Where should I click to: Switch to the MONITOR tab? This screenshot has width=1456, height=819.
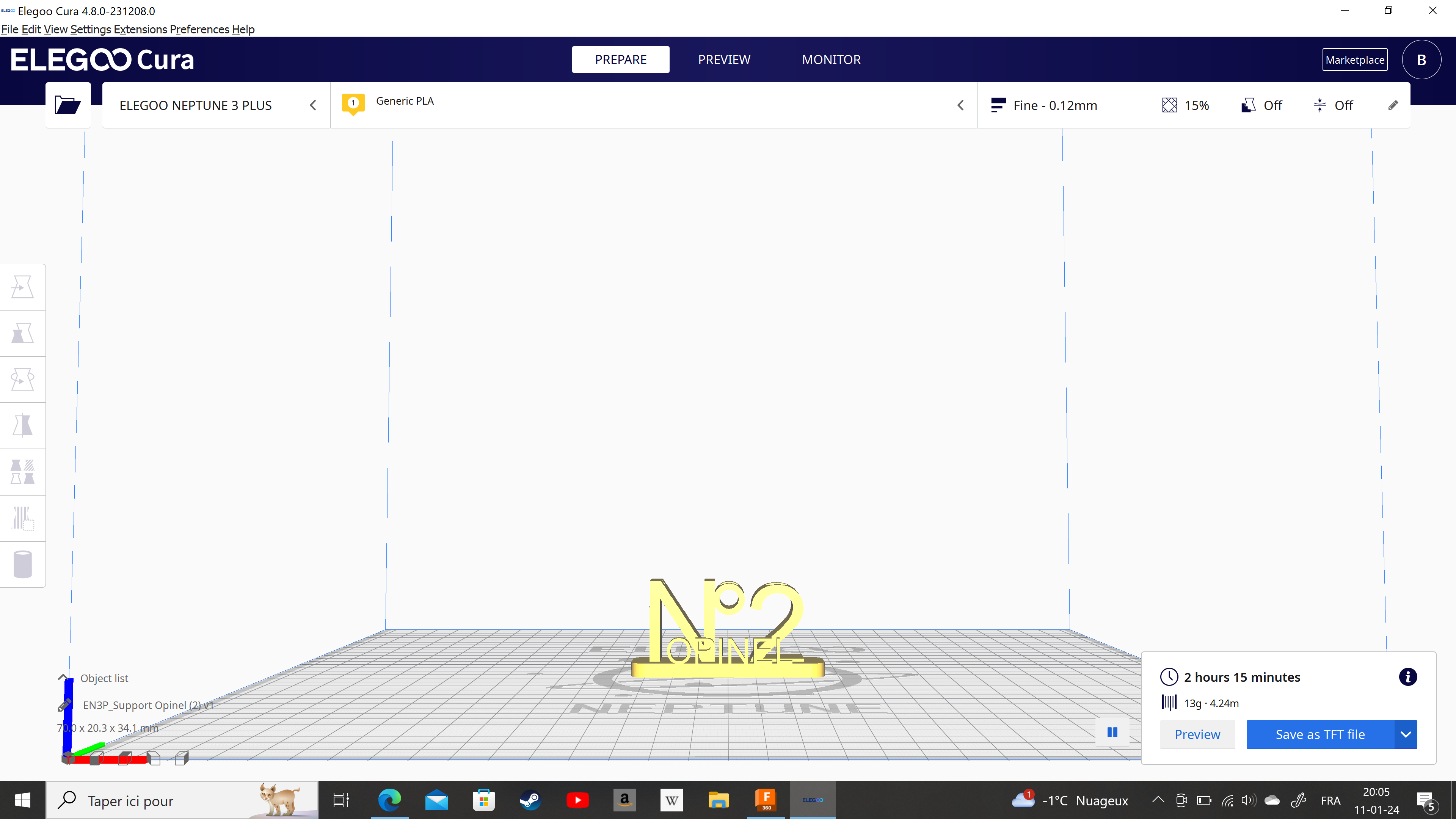pyautogui.click(x=831, y=59)
